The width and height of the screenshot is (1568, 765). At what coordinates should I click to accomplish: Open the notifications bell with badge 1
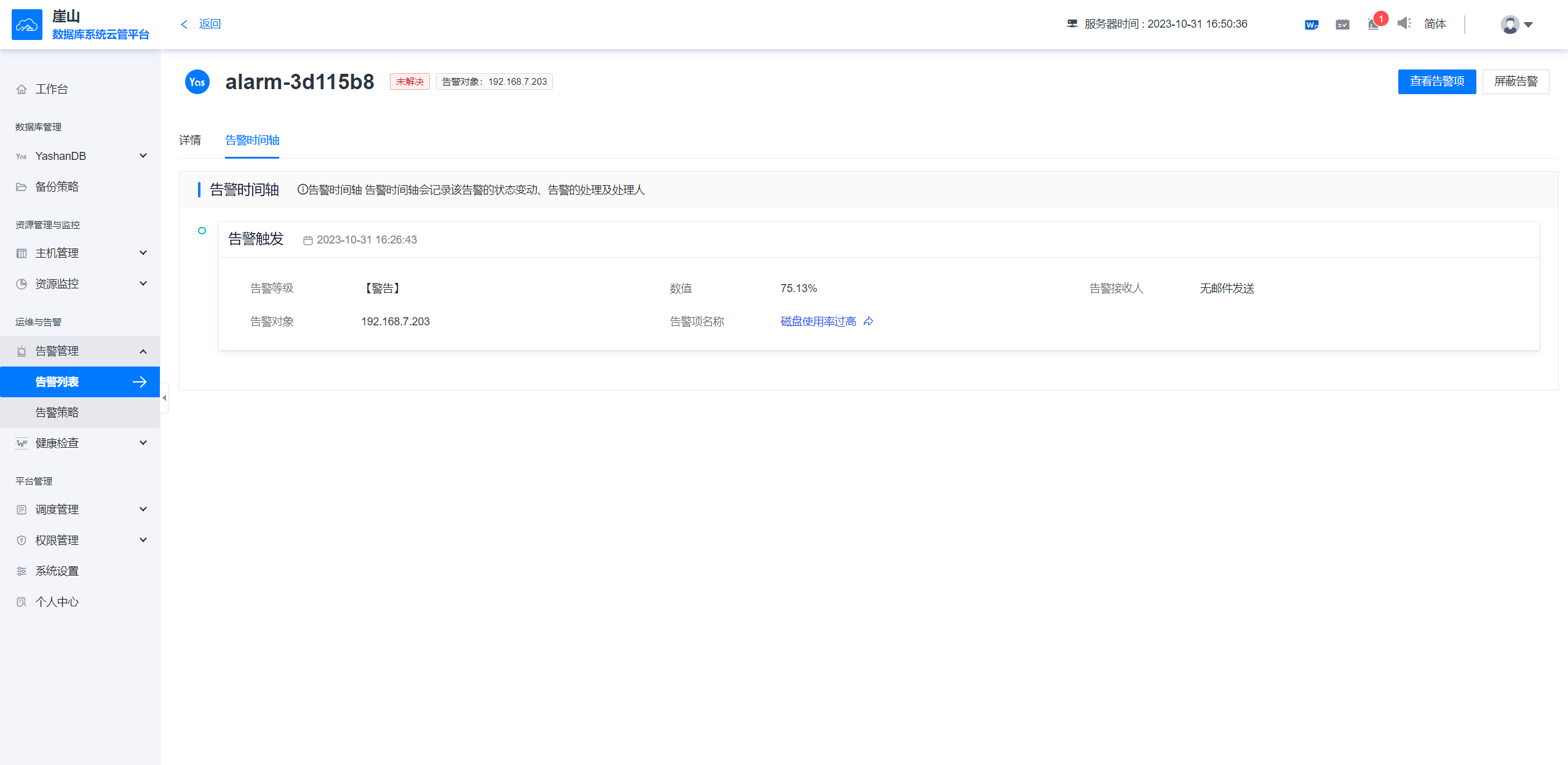[x=1372, y=24]
